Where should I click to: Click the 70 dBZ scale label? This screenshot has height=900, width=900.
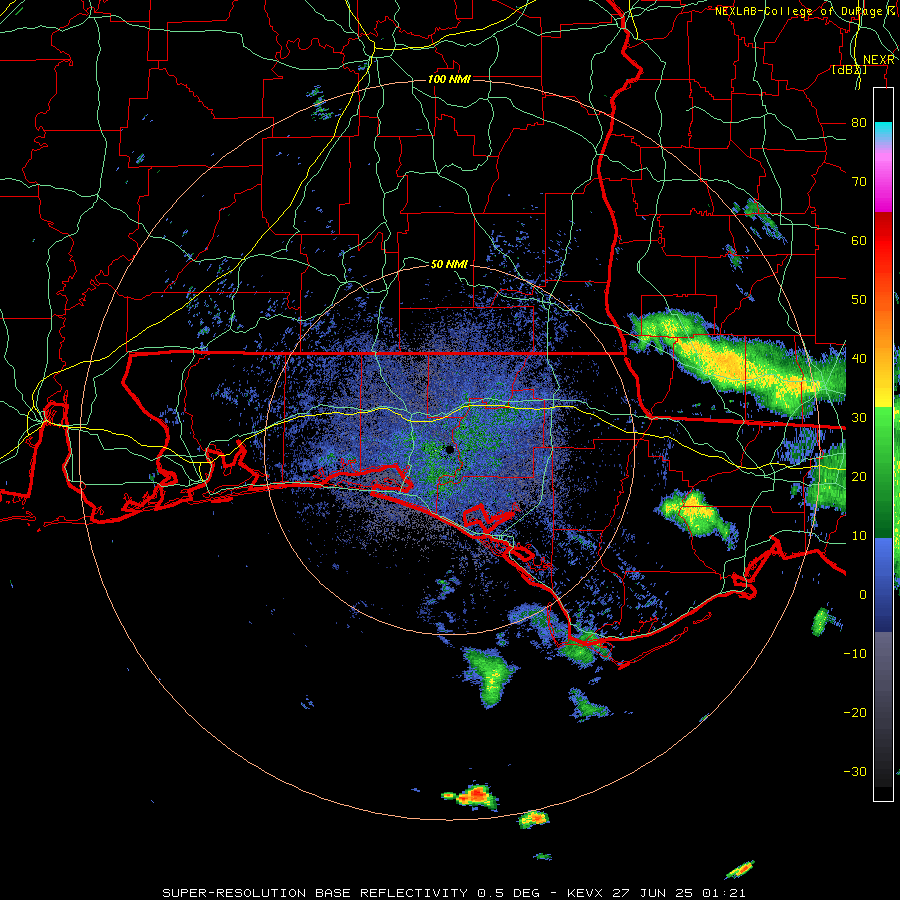pos(859,182)
